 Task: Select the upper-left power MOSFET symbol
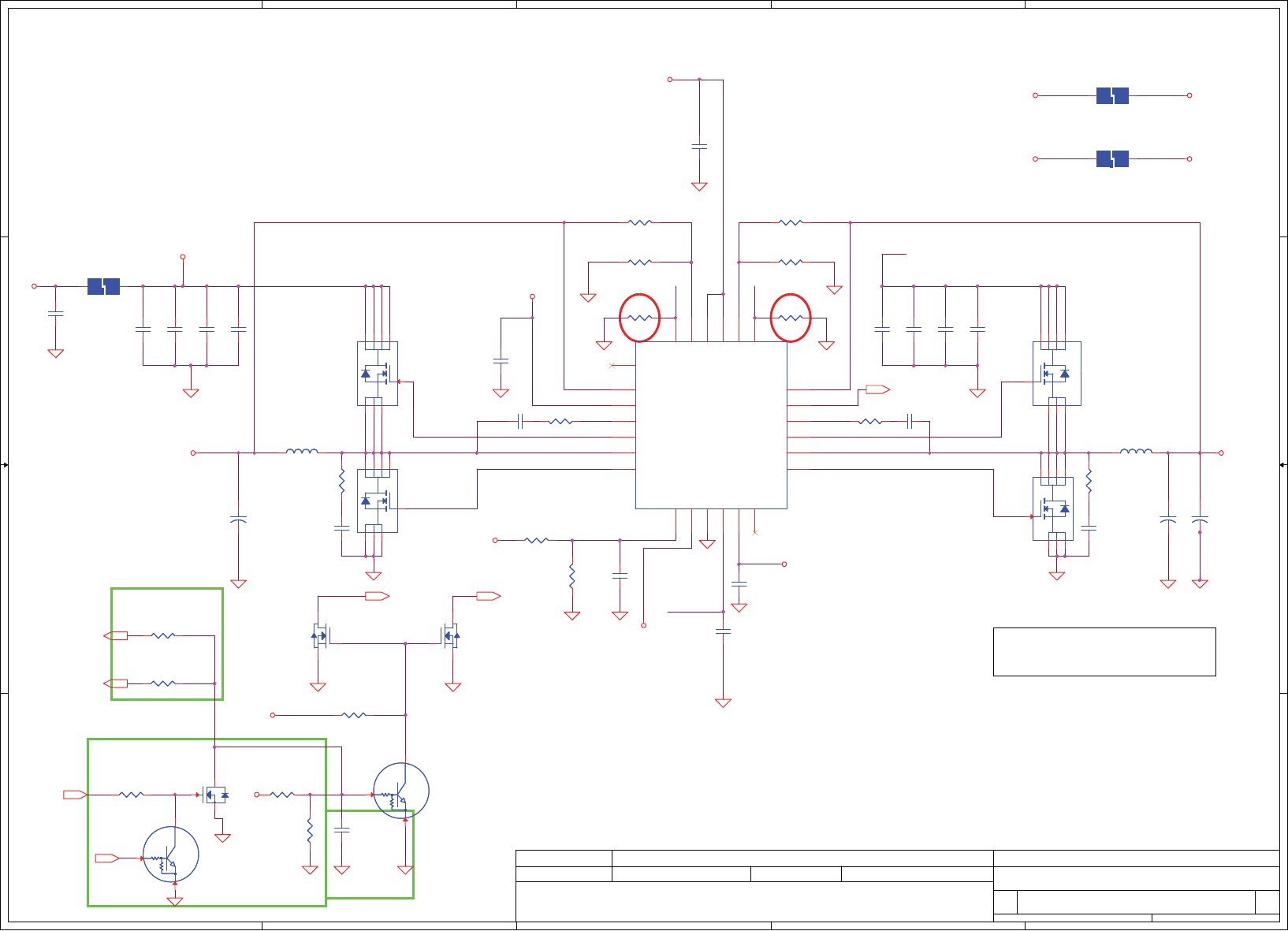(x=377, y=374)
